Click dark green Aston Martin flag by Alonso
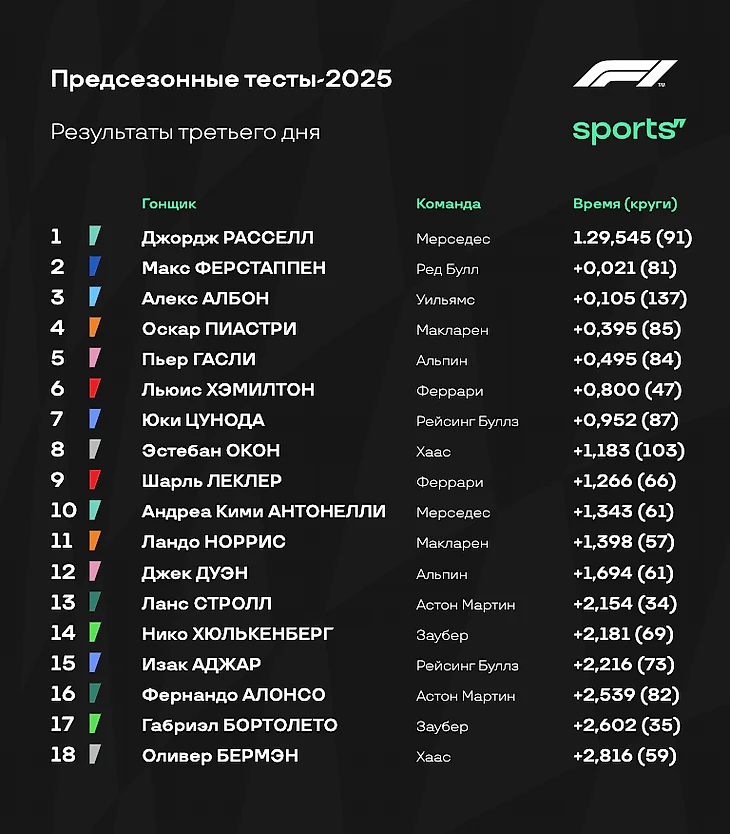 coord(95,693)
